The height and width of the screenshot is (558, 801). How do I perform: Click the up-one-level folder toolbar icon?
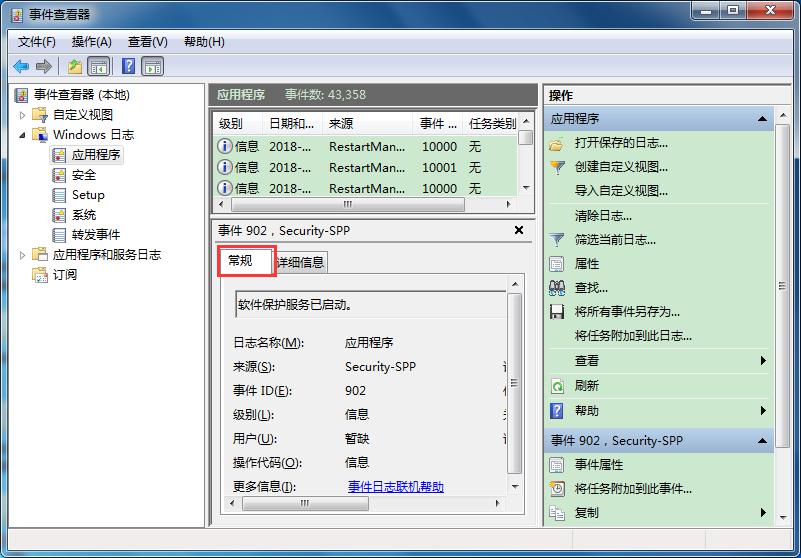75,66
